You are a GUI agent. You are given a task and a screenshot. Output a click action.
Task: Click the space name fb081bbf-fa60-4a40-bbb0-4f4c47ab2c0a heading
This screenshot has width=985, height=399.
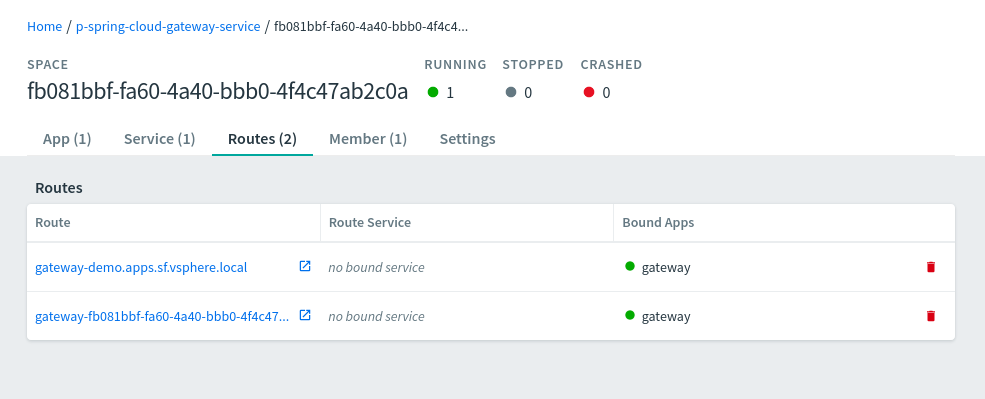tap(217, 92)
